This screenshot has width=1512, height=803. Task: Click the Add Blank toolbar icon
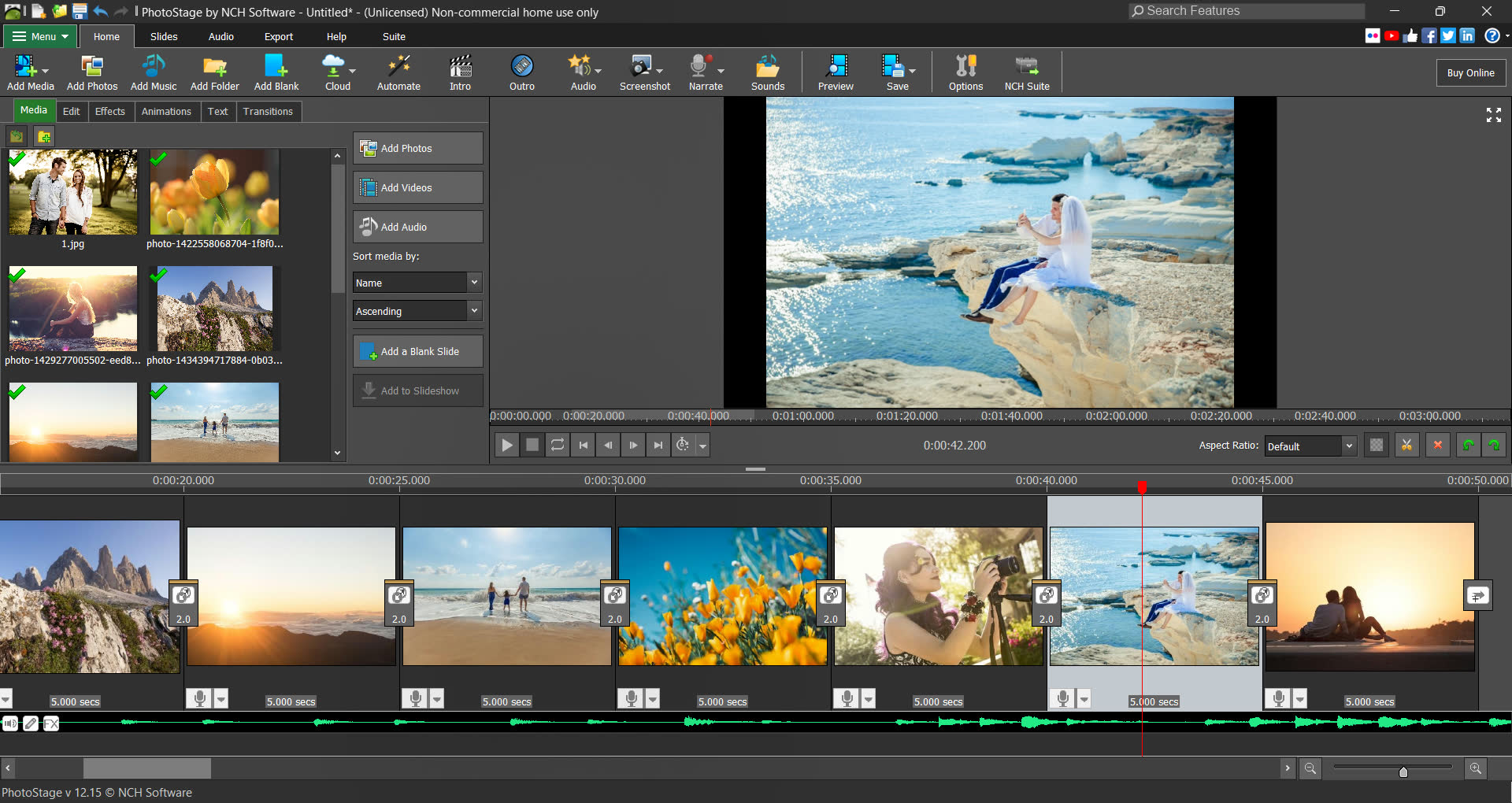point(276,72)
